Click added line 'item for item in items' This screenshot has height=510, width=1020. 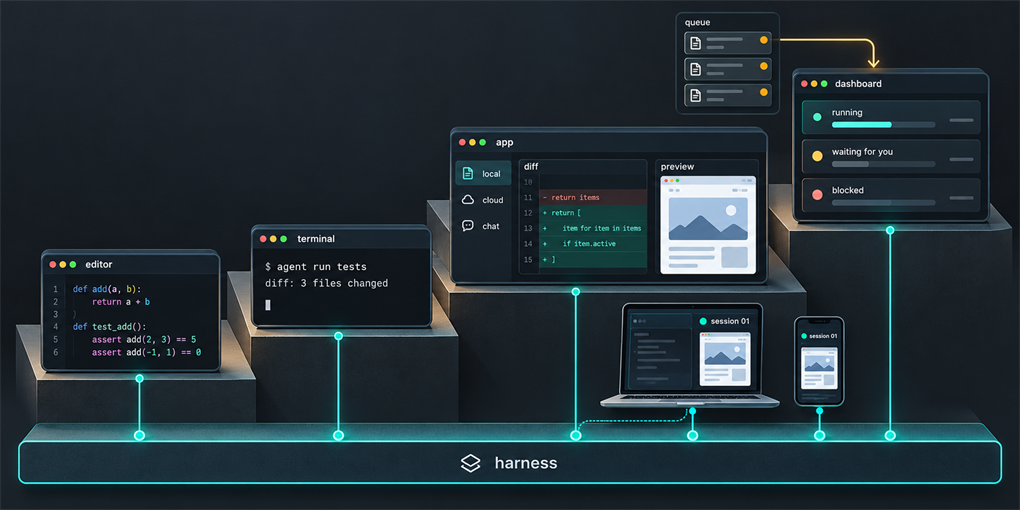point(602,228)
